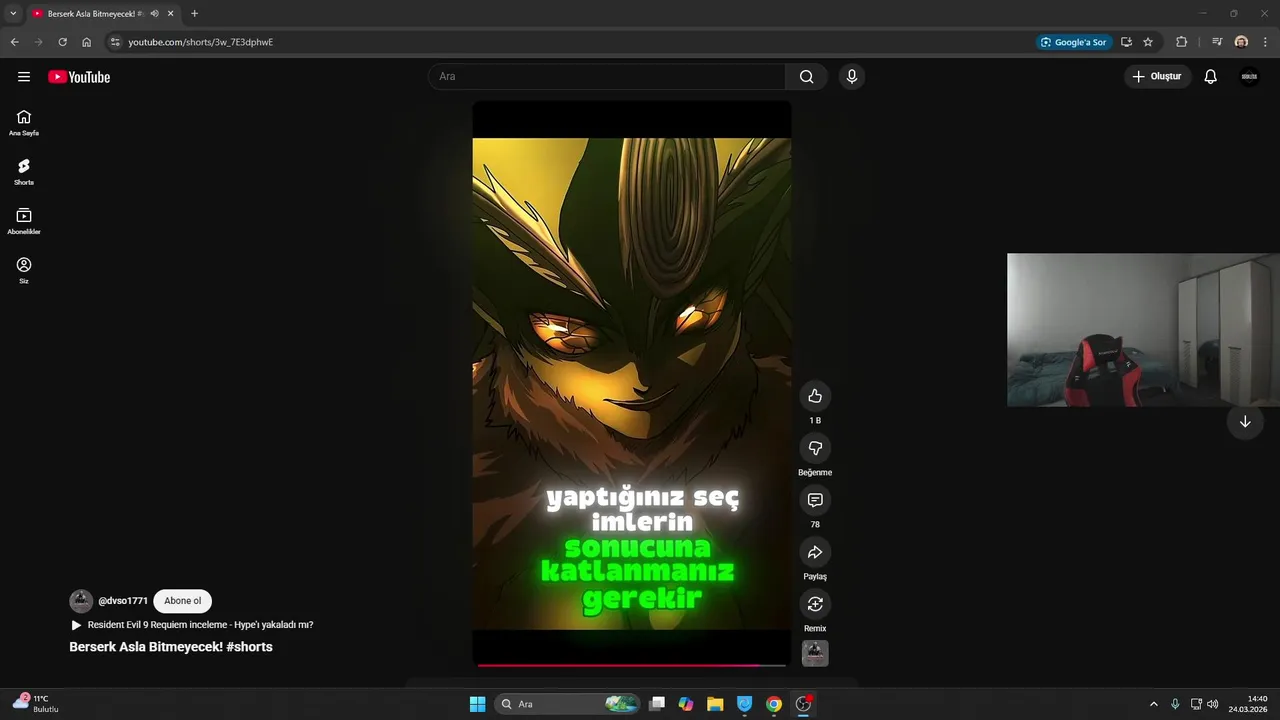1280x720 pixels.
Task: Navigate back in Chrome
Action: click(14, 42)
